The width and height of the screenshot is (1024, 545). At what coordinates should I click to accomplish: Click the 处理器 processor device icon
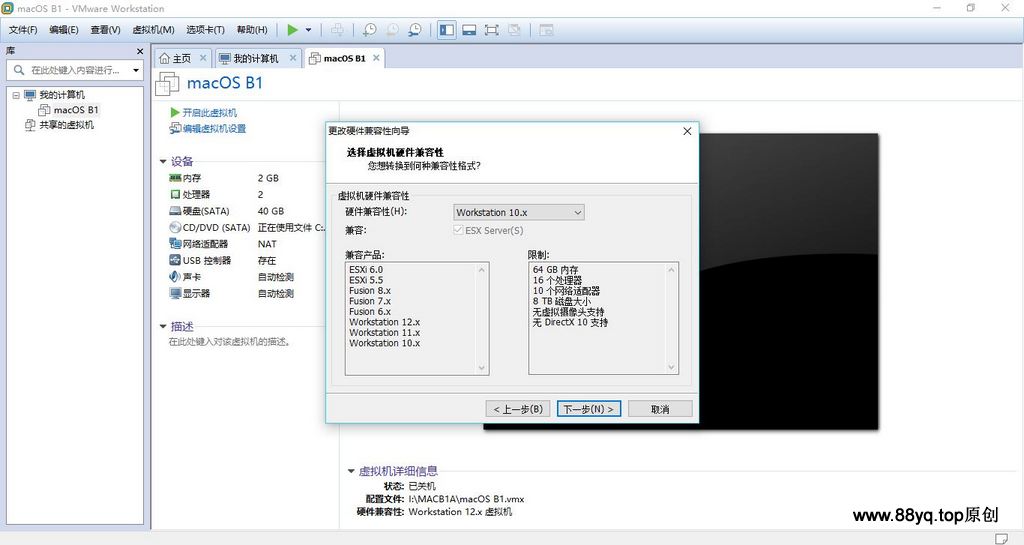click(x=175, y=195)
